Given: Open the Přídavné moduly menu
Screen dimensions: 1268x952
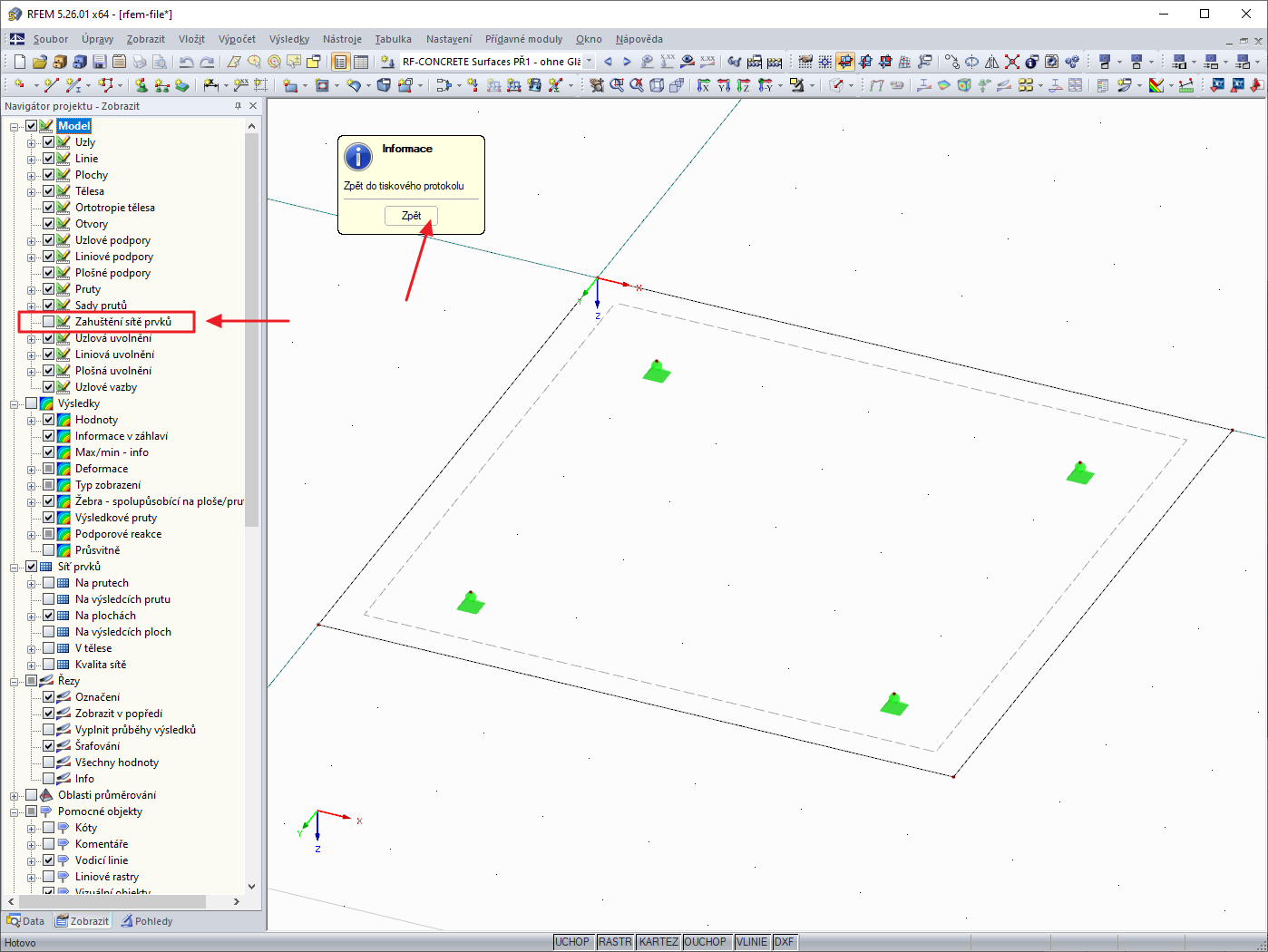Looking at the screenshot, I should (523, 39).
